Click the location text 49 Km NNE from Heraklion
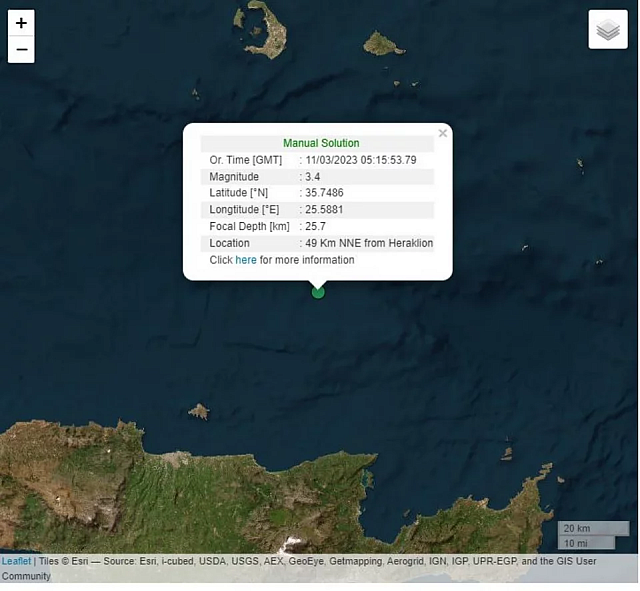The height and width of the screenshot is (591, 640). [x=369, y=243]
